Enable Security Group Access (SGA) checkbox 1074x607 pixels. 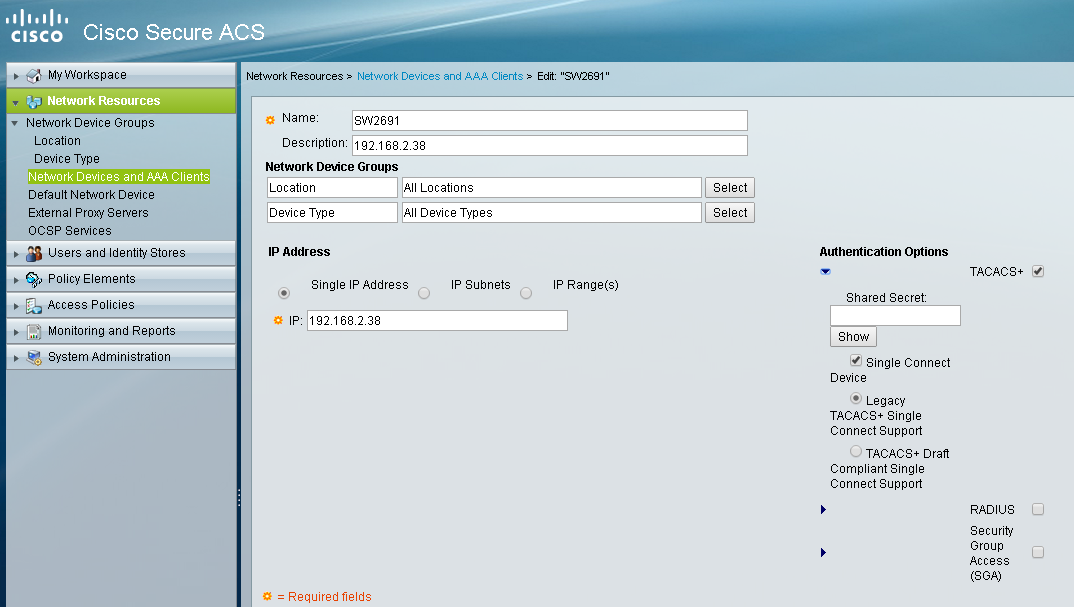coord(1038,552)
